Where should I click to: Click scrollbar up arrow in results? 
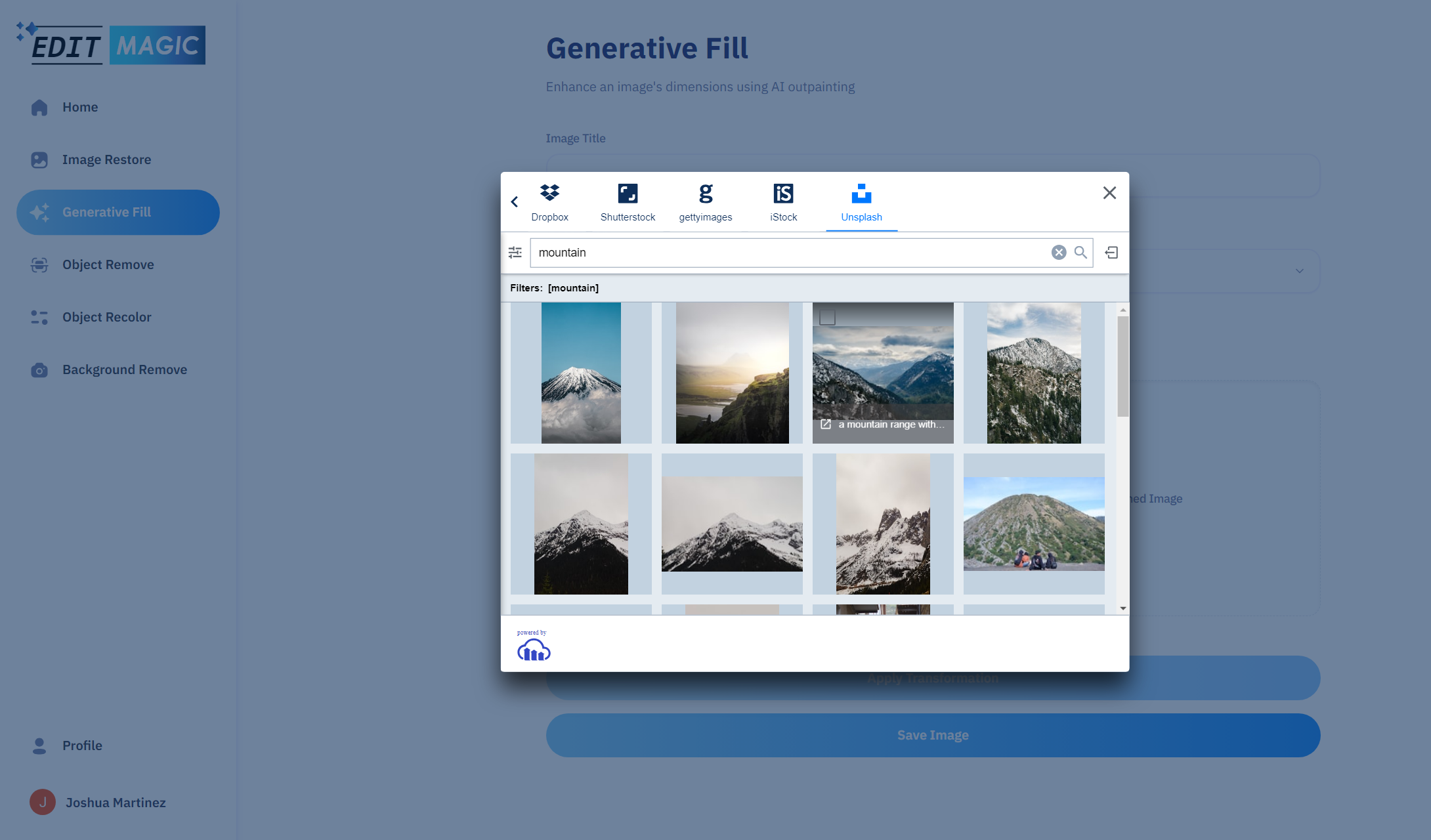(1123, 310)
